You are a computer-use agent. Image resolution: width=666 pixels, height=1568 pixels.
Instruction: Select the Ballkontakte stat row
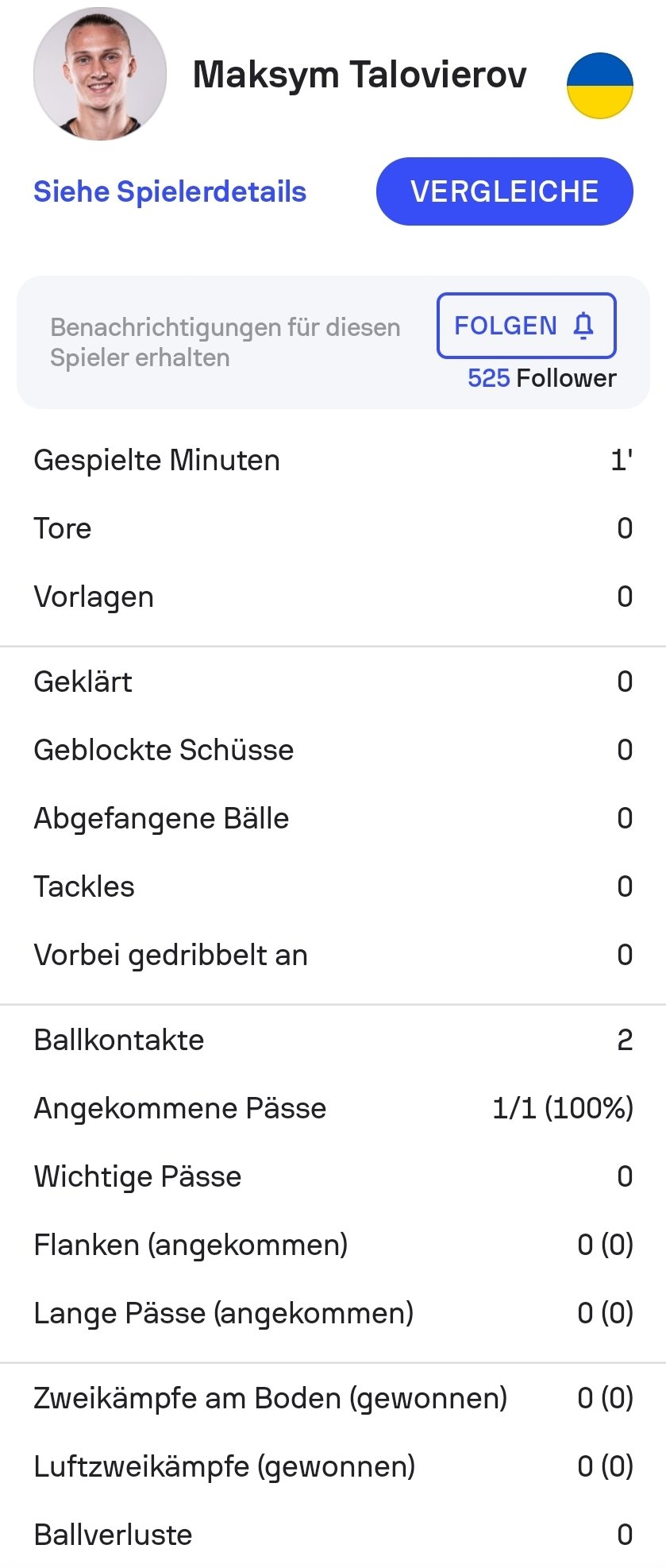(x=333, y=1041)
